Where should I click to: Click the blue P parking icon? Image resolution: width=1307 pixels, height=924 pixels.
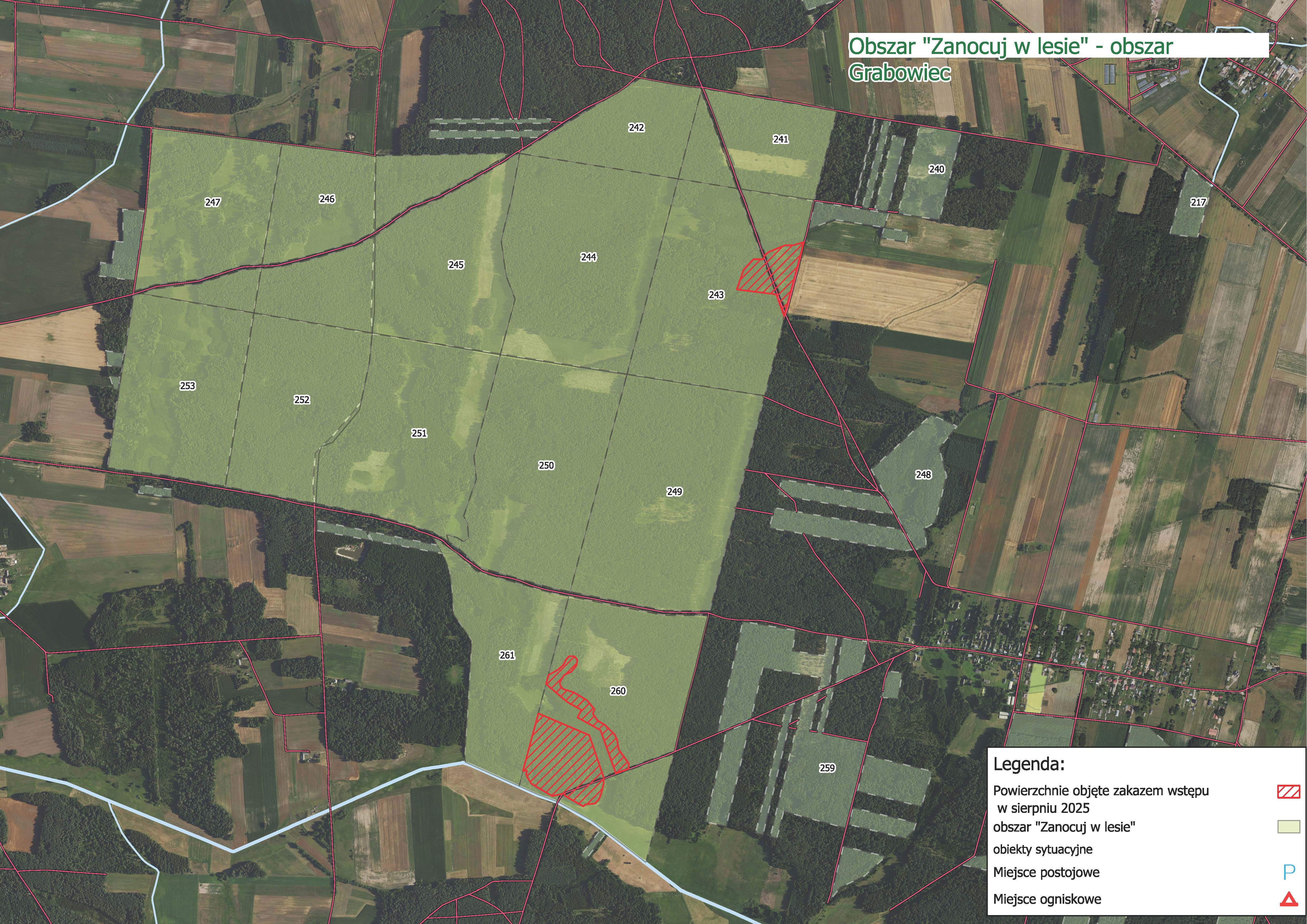click(1289, 872)
